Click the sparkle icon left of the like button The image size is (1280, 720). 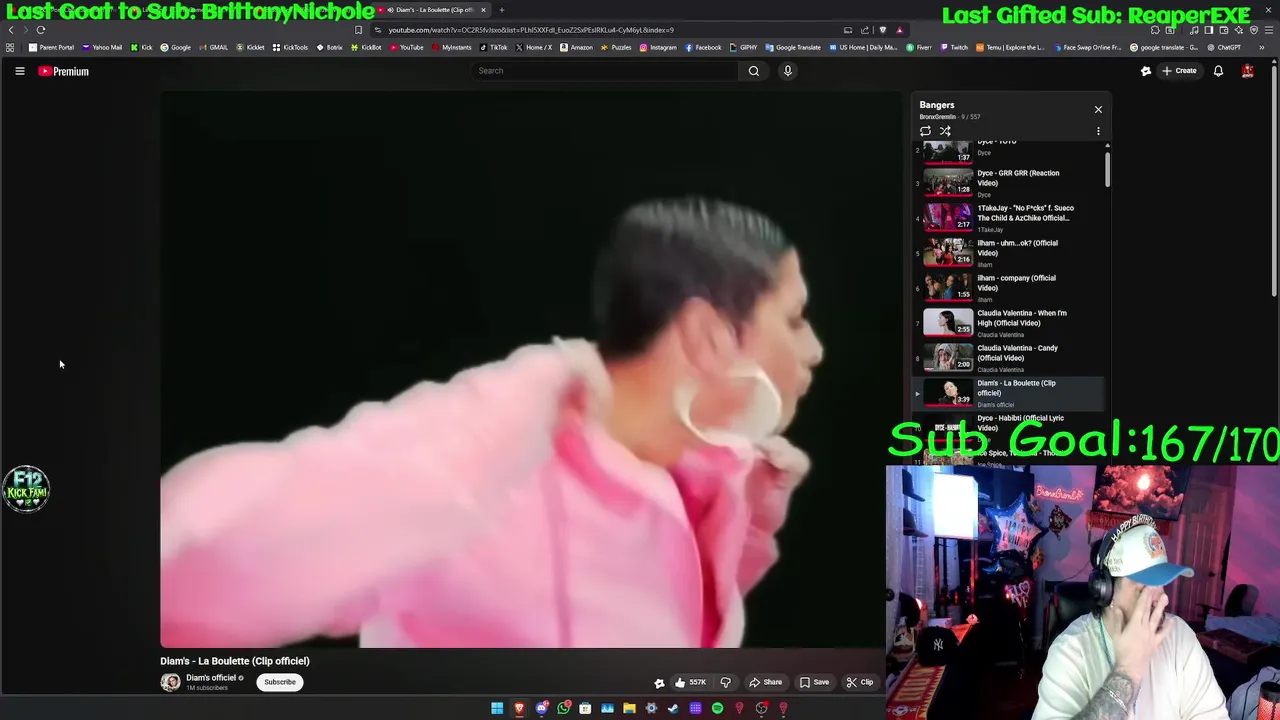(659, 683)
